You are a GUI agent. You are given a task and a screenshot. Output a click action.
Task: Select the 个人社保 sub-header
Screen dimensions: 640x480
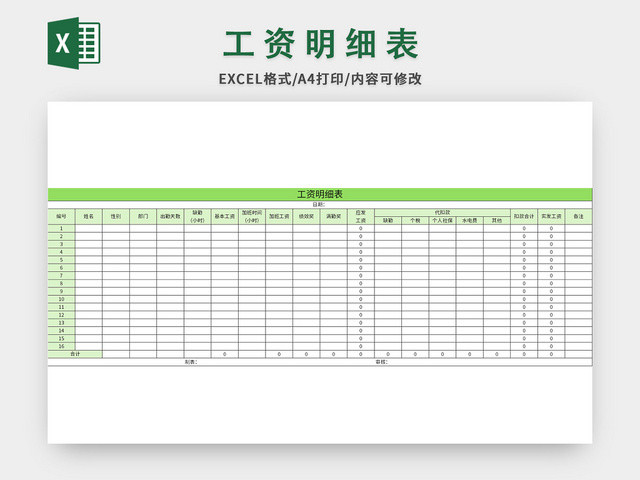(442, 220)
